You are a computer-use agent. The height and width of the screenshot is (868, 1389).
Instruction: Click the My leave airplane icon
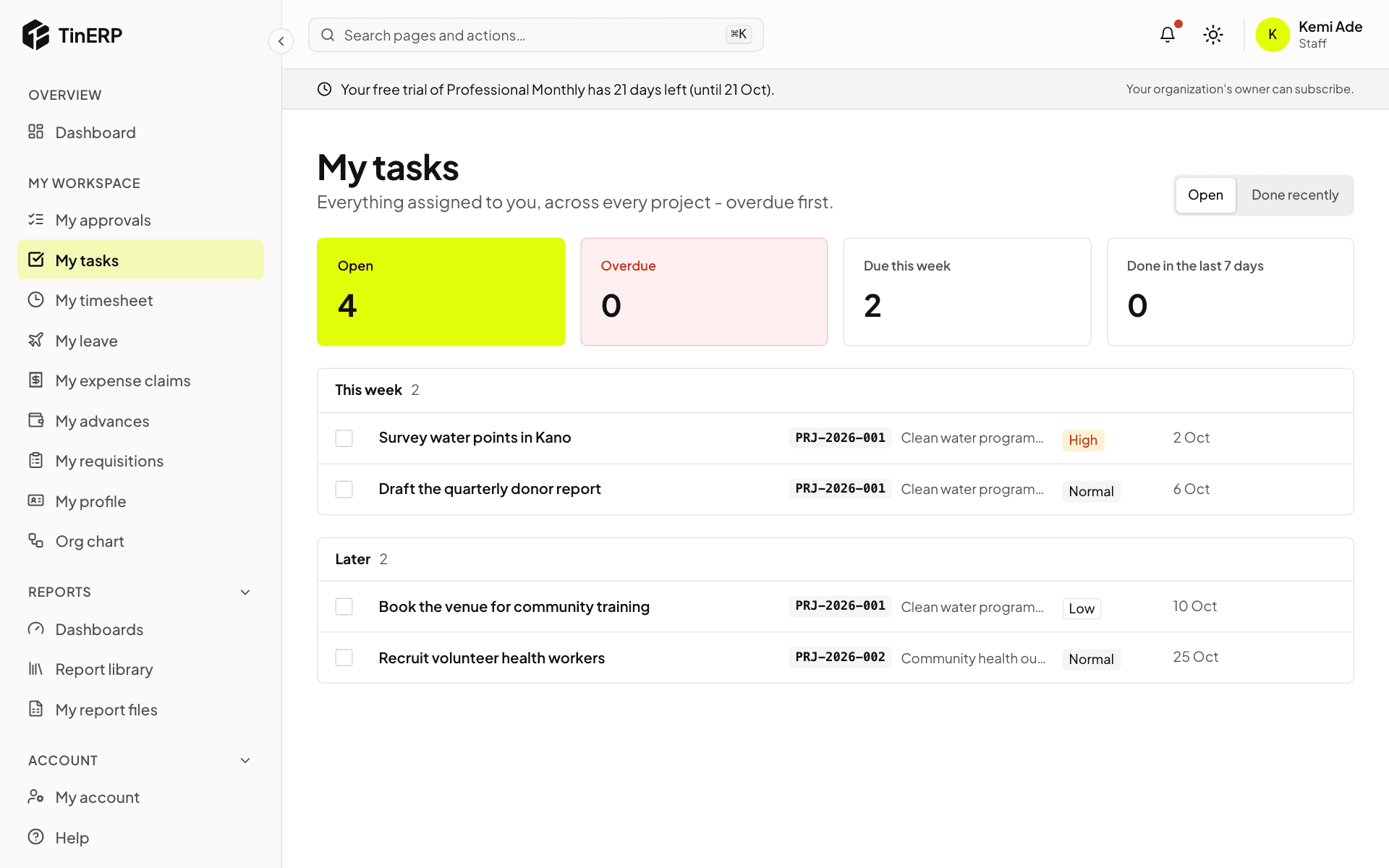36,340
